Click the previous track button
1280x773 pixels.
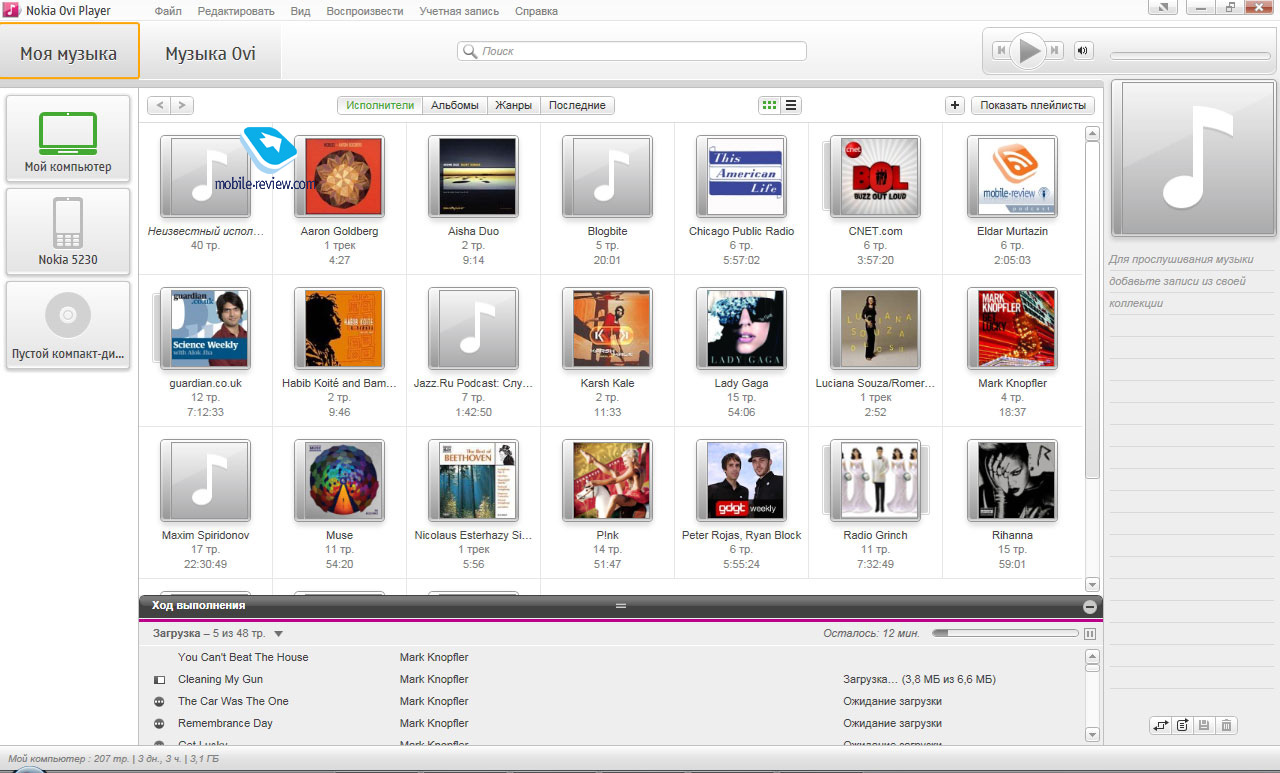[1001, 50]
